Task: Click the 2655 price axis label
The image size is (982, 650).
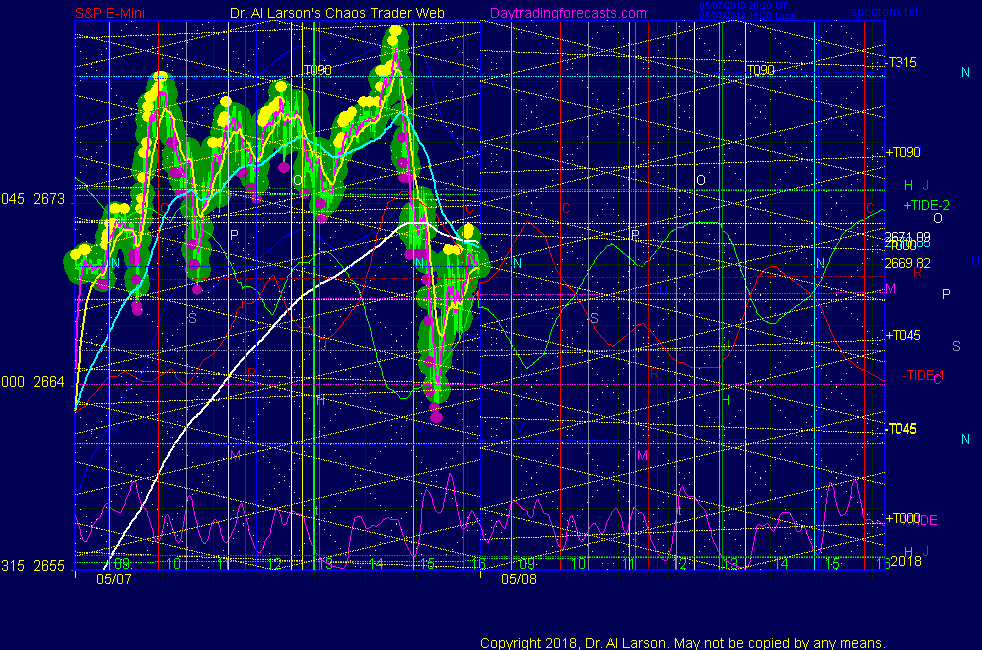Action: 48,566
